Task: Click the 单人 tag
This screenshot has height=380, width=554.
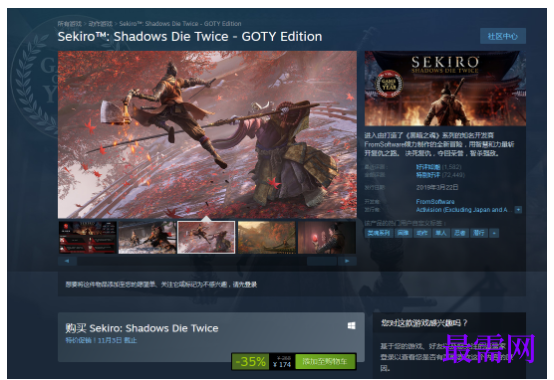Action: click(441, 233)
